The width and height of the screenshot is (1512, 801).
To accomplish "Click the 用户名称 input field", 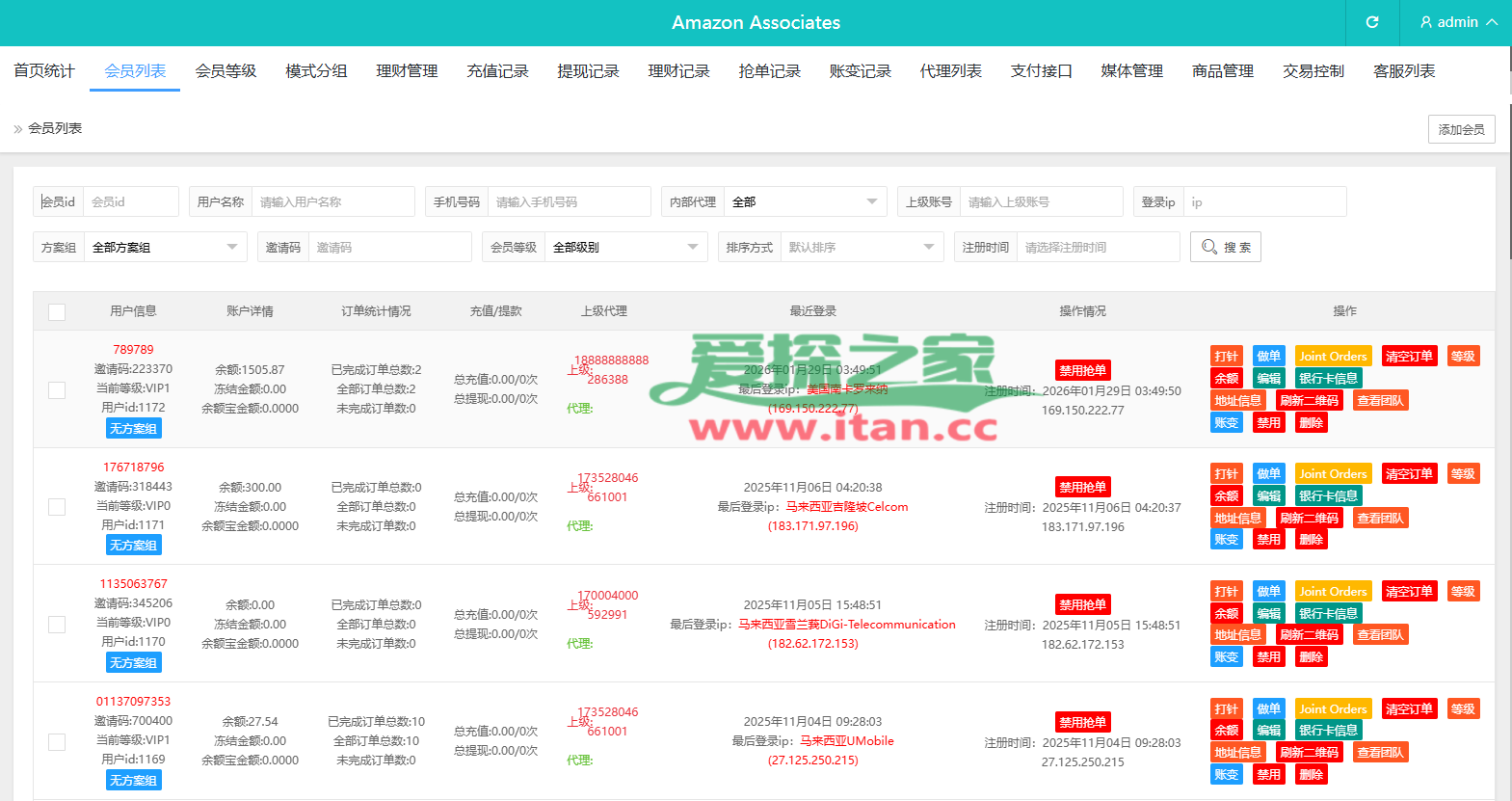I will (332, 201).
